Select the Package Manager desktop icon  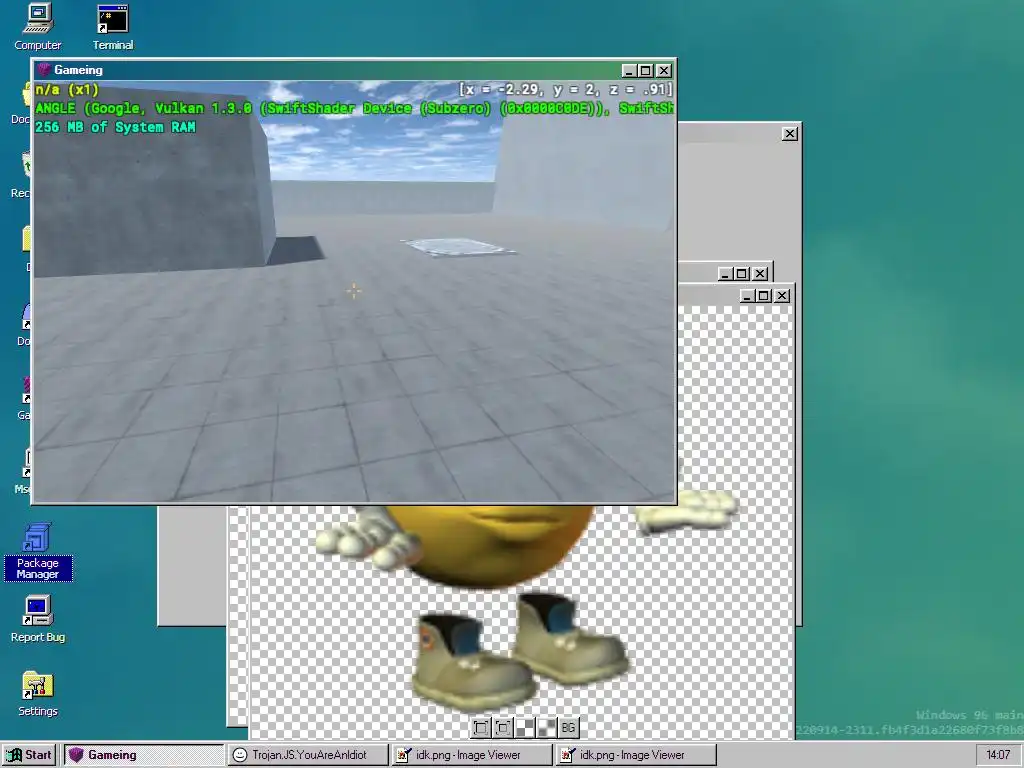tap(37, 552)
